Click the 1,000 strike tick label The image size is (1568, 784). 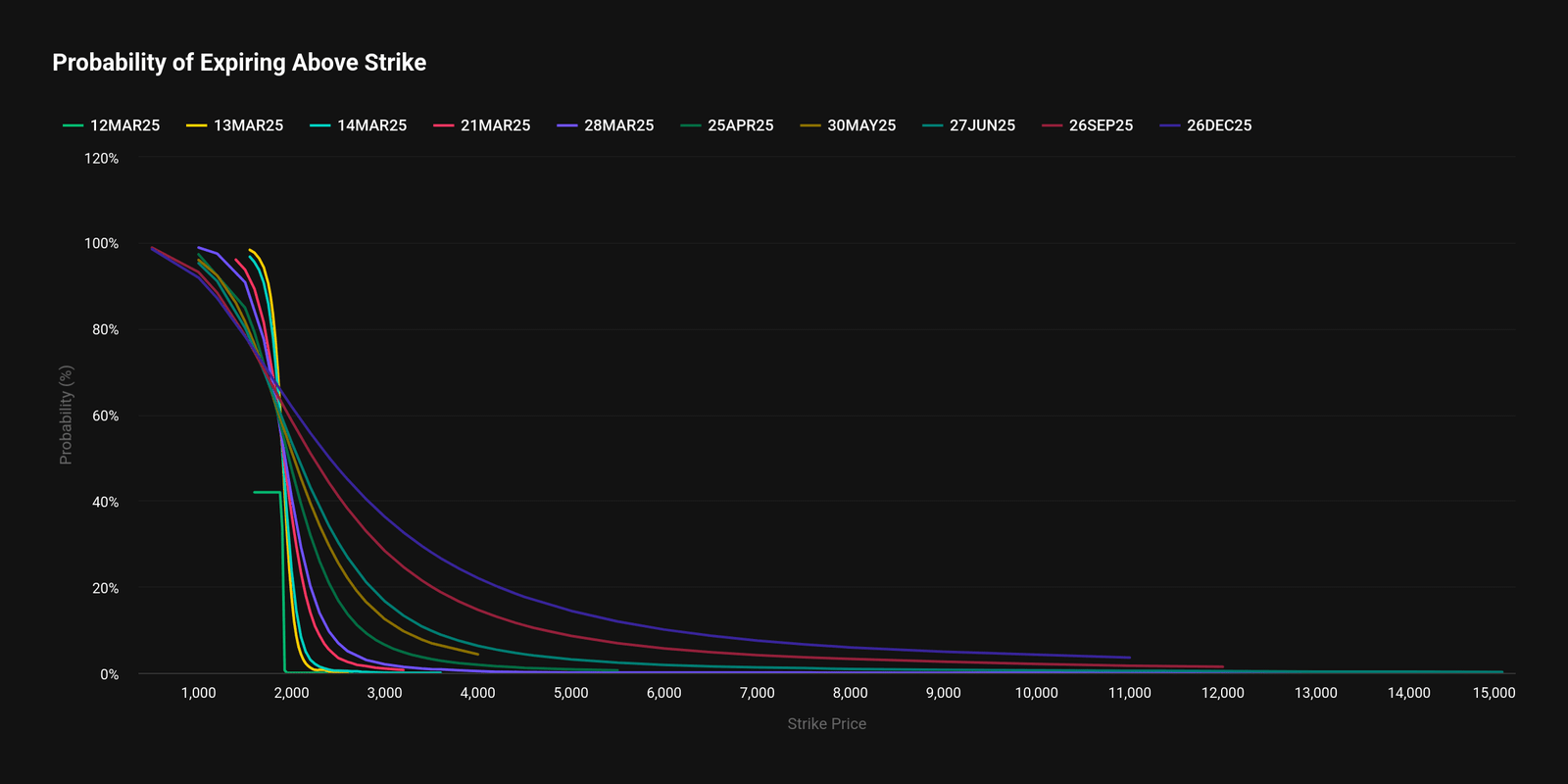(x=199, y=693)
